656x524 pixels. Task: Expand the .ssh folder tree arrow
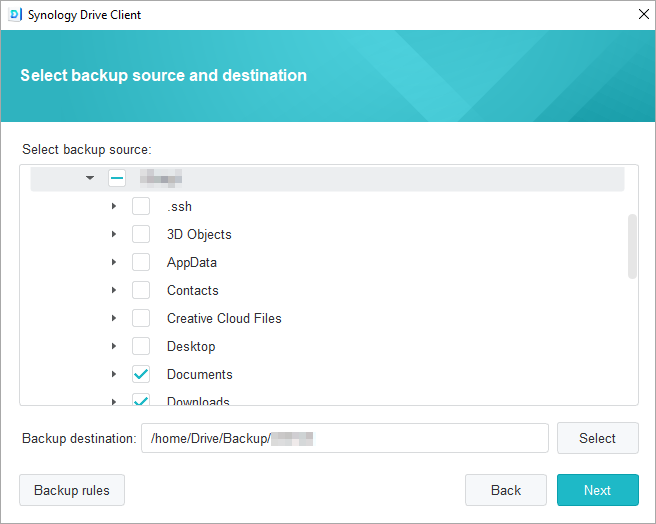click(x=114, y=207)
